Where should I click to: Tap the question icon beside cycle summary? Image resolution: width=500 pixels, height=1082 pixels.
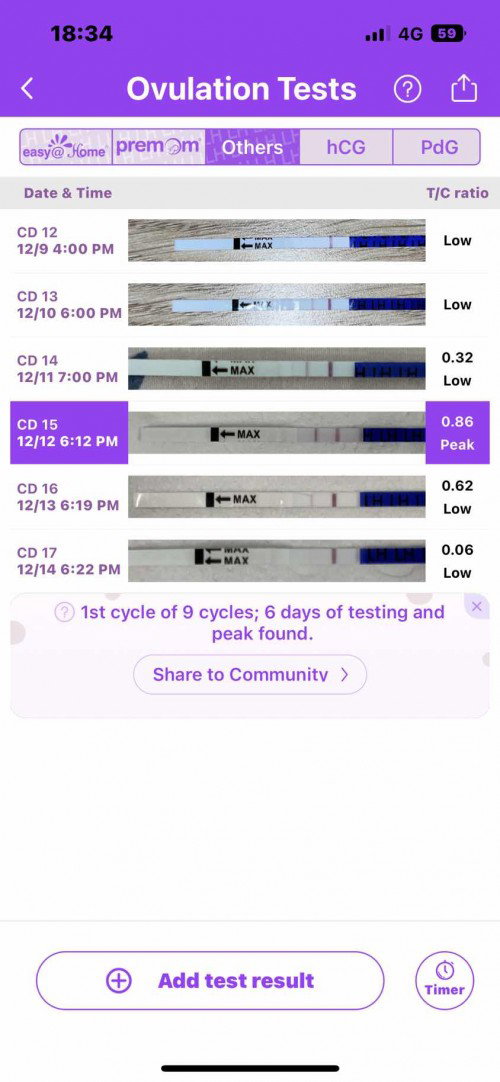(64, 612)
